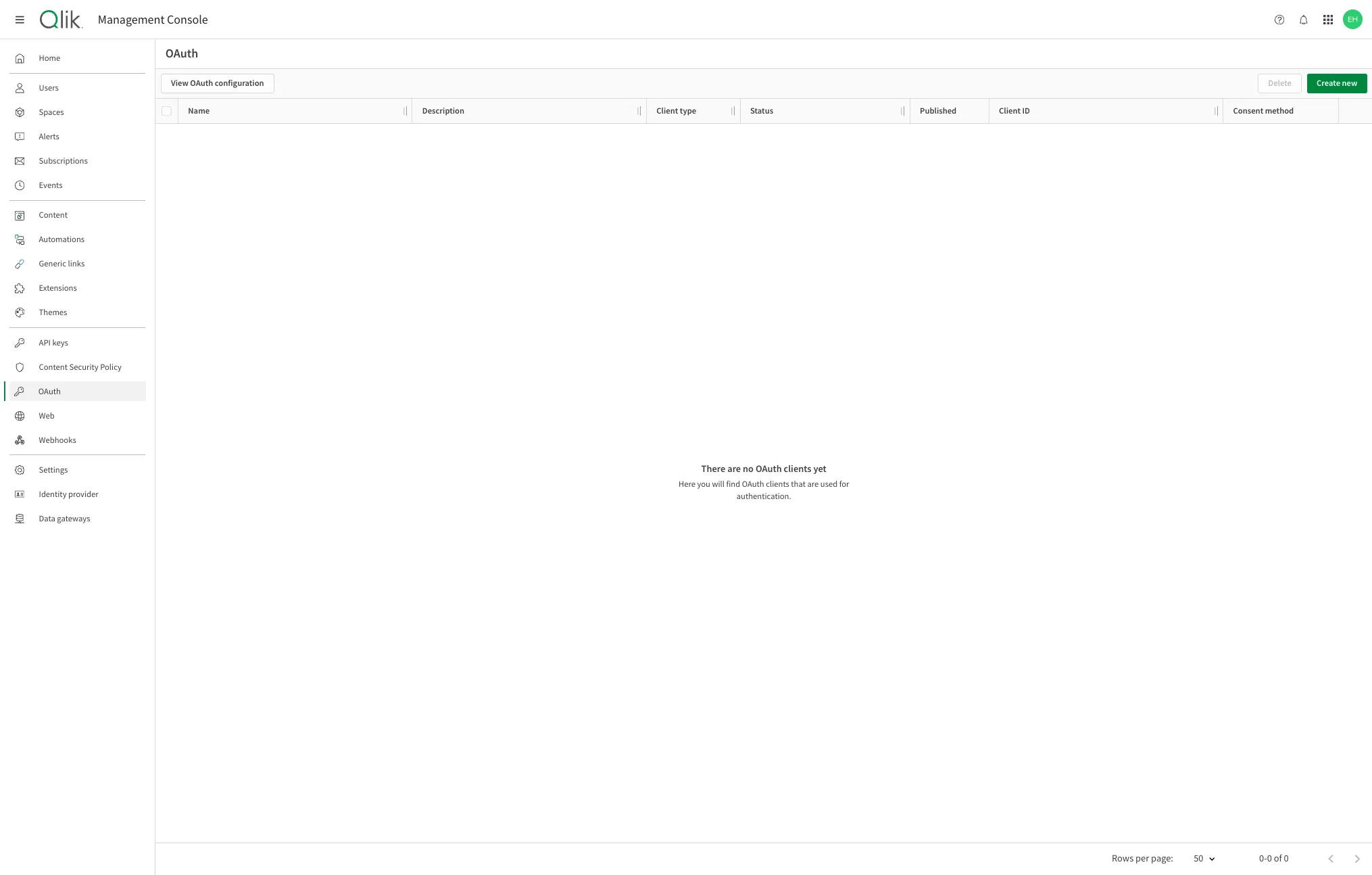1372x875 pixels.
Task: Click the apps grid icon top-right
Action: coord(1328,19)
